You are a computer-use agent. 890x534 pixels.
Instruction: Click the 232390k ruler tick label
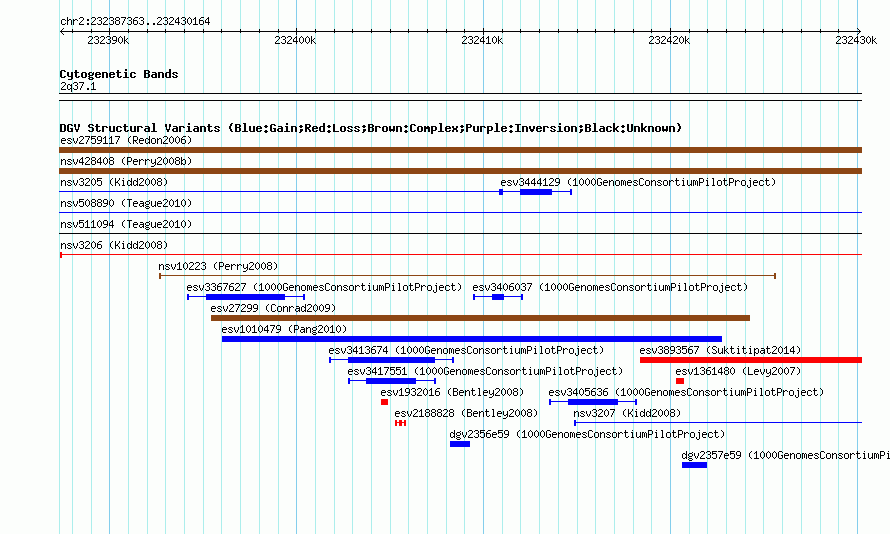click(108, 40)
